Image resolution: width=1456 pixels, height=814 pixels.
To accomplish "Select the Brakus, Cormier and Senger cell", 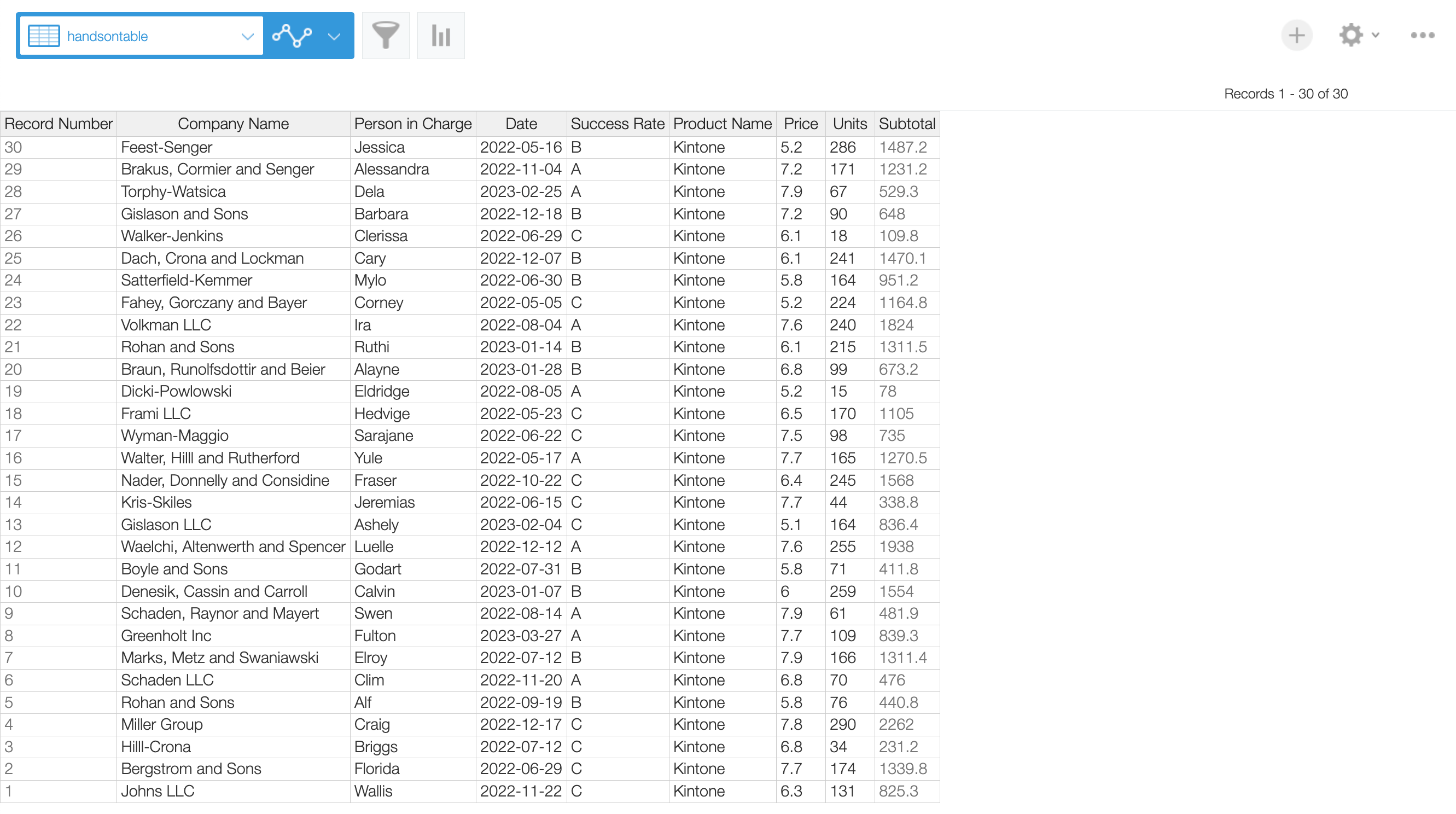I will [234, 170].
